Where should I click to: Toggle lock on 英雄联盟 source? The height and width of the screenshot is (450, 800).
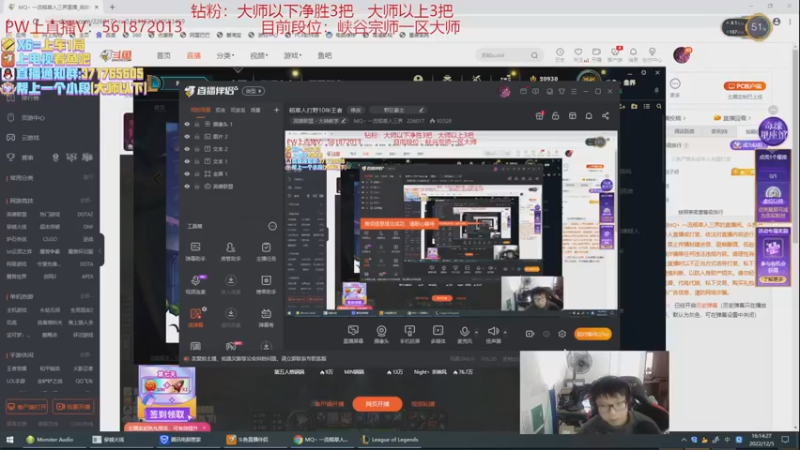click(197, 186)
